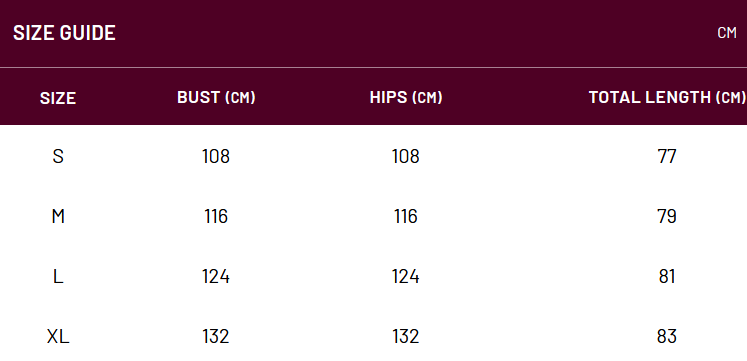The height and width of the screenshot is (361, 747).
Task: Select the L size row label
Action: pos(58,276)
